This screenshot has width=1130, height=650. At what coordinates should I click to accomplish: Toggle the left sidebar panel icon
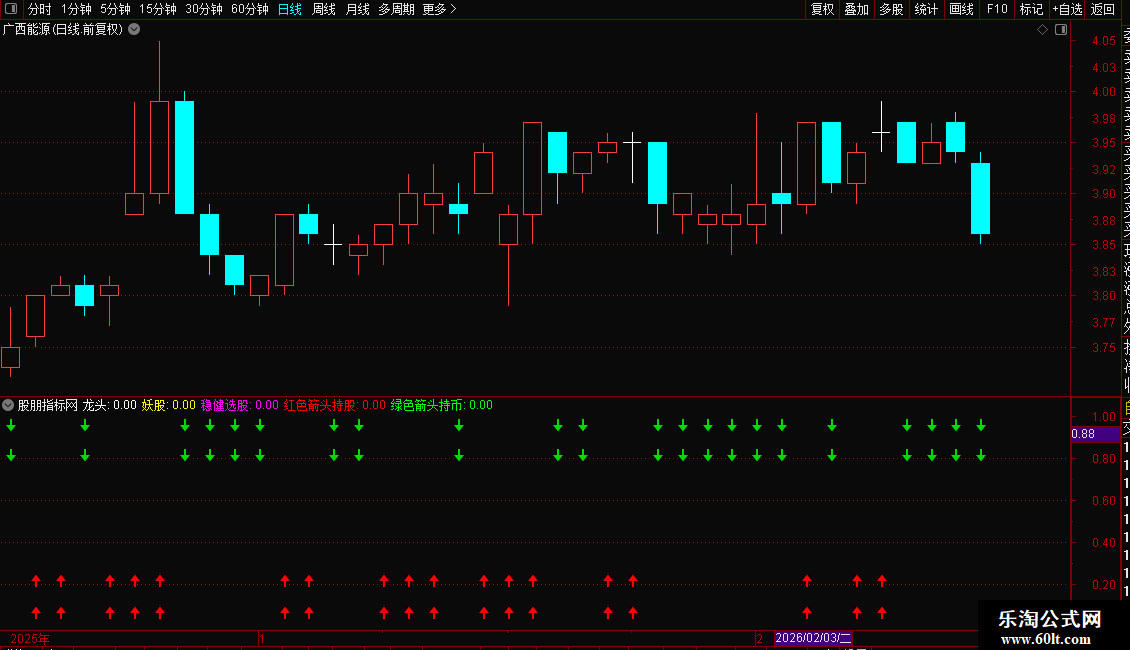[11, 9]
